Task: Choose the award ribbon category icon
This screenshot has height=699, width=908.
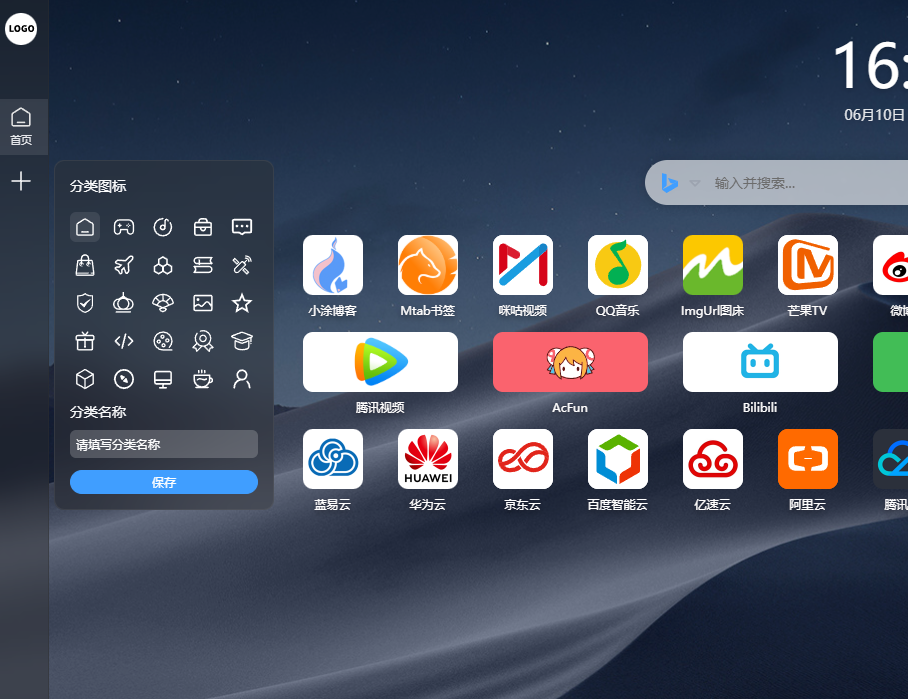Action: click(203, 341)
